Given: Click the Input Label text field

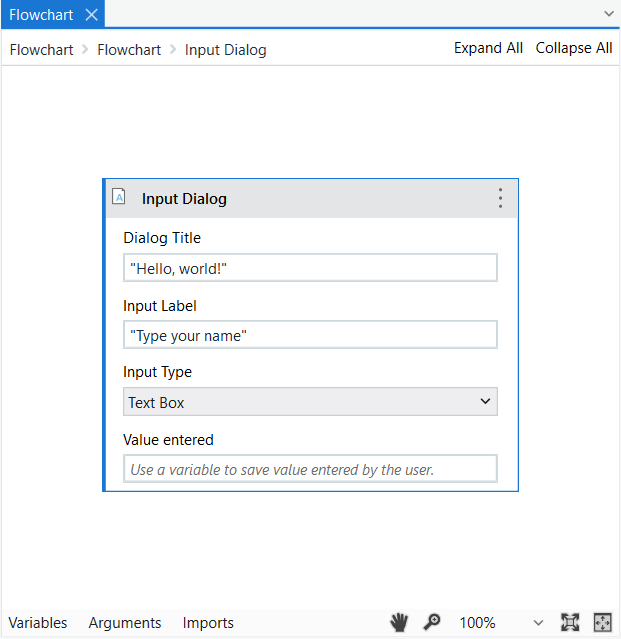Looking at the screenshot, I should (x=310, y=335).
